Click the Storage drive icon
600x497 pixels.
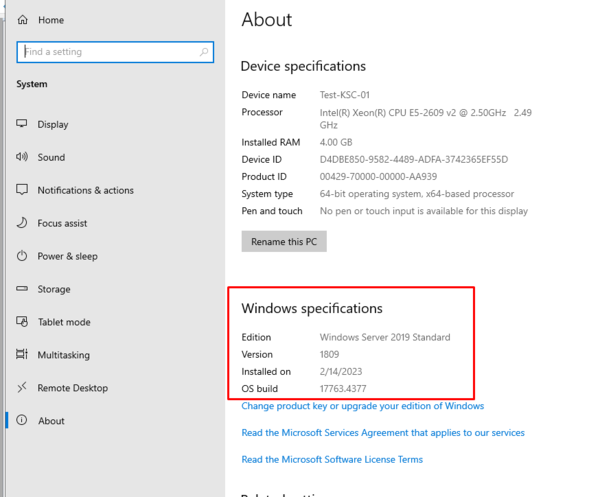click(x=22, y=290)
